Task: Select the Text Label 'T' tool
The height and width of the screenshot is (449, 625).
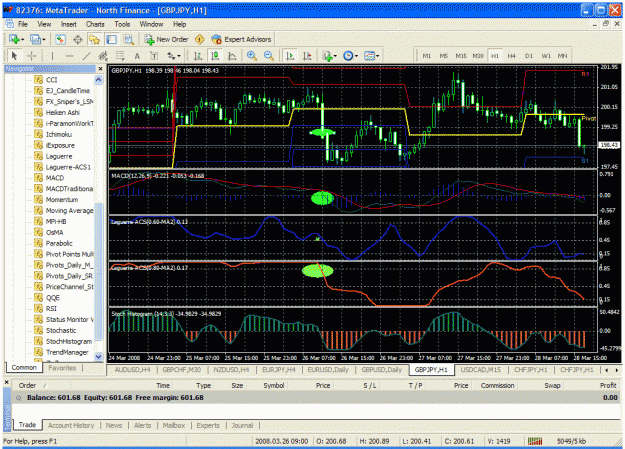Action: pyautogui.click(x=154, y=56)
